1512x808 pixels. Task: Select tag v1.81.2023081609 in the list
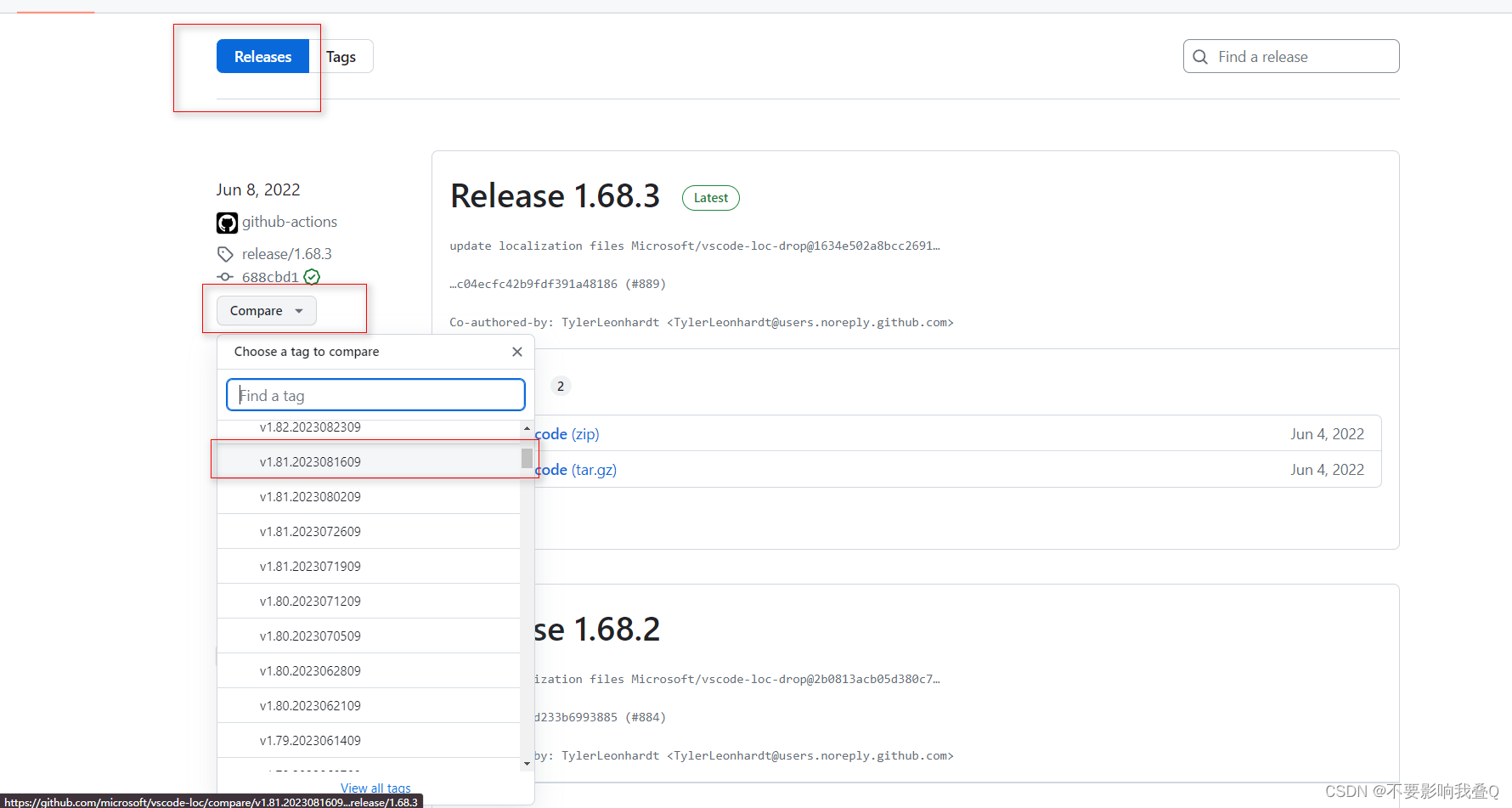tap(311, 461)
